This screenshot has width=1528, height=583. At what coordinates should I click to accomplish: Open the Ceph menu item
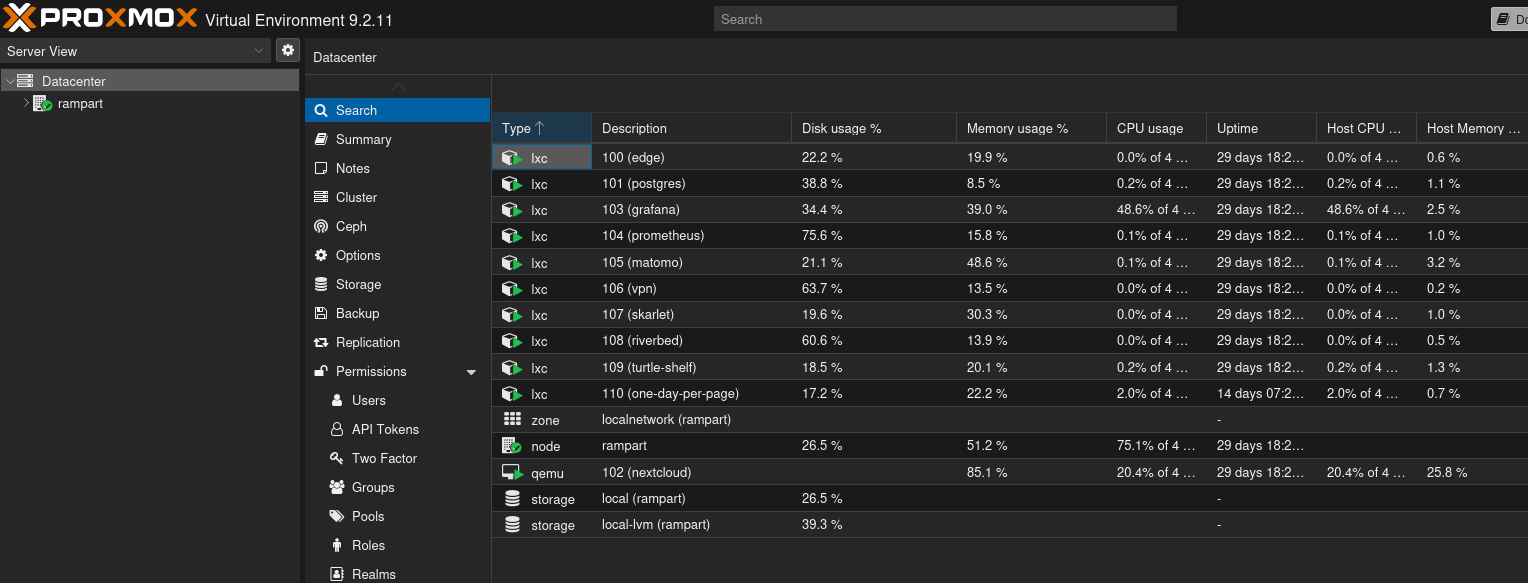click(397, 226)
